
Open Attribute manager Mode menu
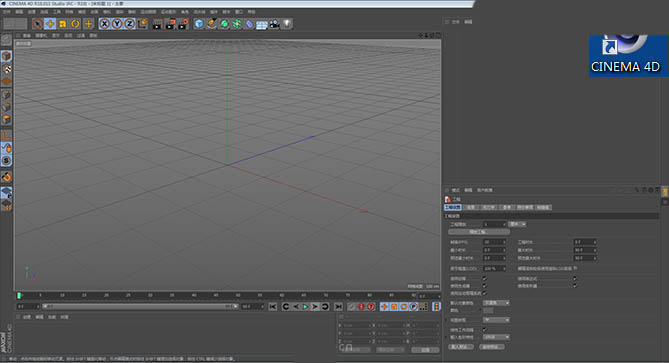pyautogui.click(x=456, y=190)
